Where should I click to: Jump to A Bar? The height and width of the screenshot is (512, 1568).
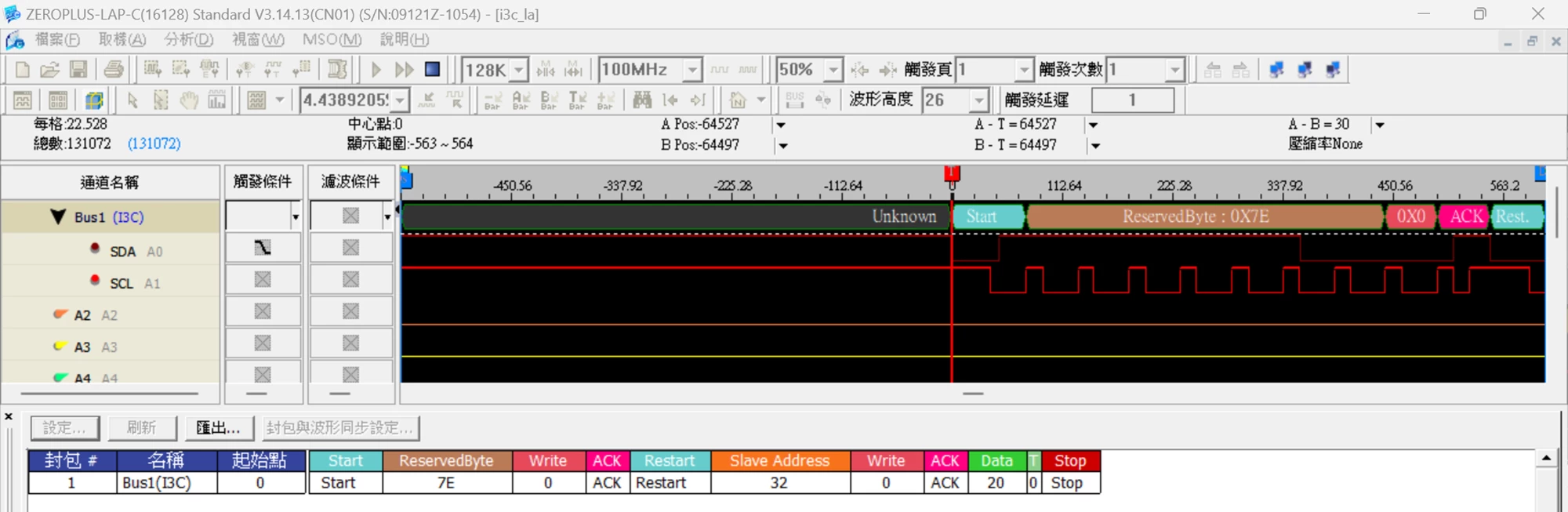coord(521,100)
